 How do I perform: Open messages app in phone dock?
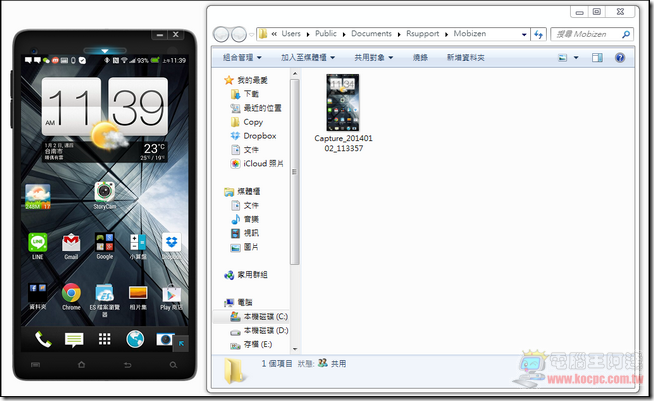tap(74, 340)
